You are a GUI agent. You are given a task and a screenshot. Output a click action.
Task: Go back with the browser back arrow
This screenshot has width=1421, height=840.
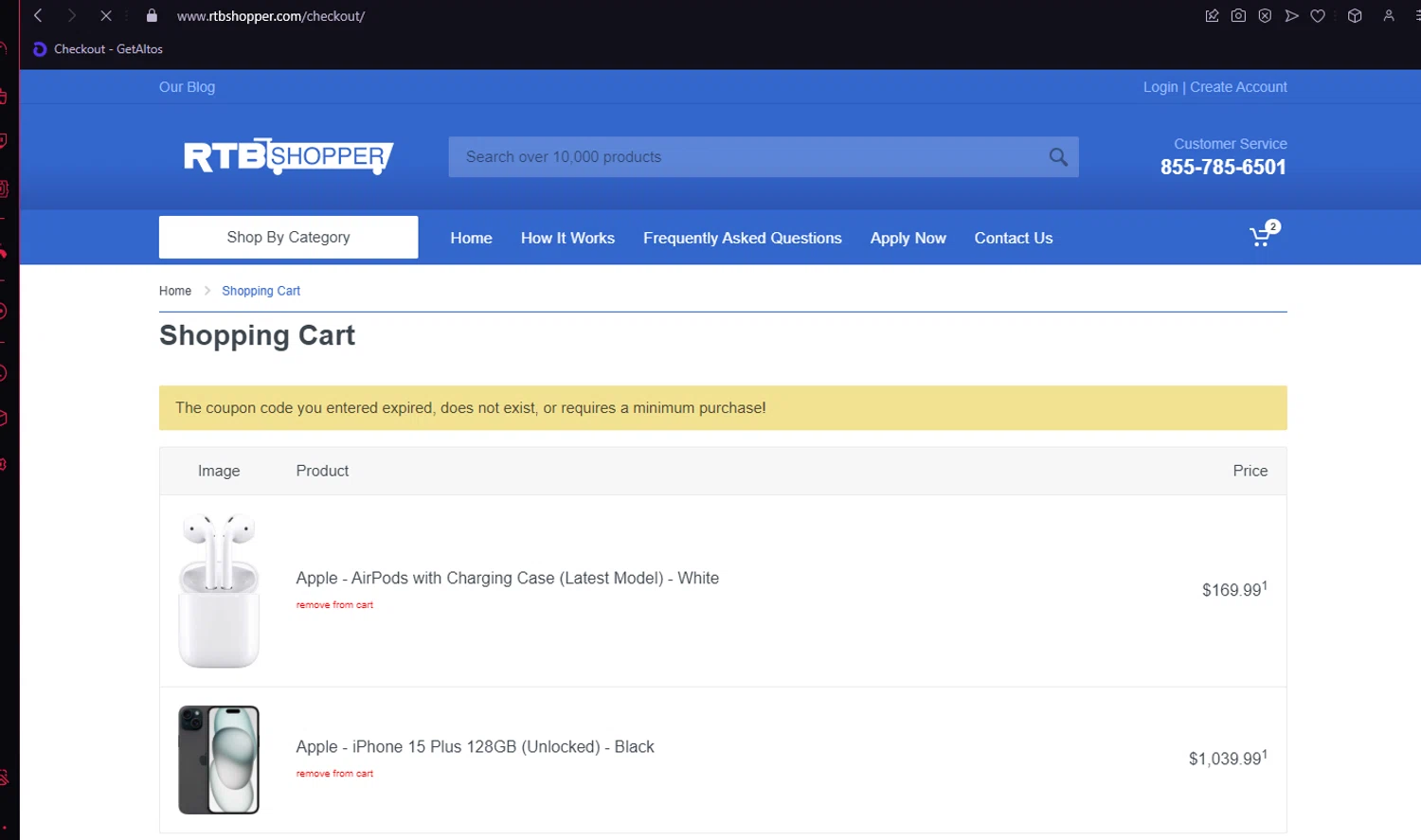pyautogui.click(x=38, y=15)
